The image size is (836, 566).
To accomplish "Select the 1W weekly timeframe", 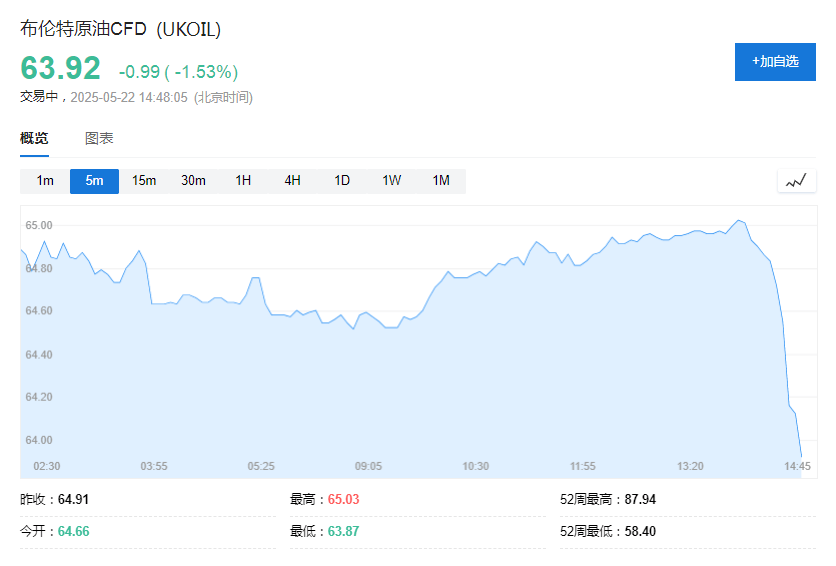I will pyautogui.click(x=391, y=181).
